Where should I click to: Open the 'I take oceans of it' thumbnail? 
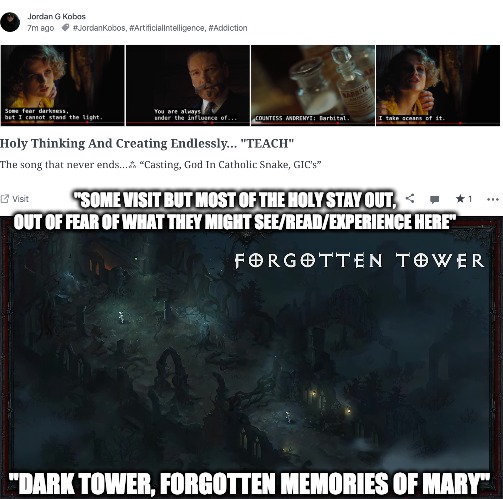click(x=438, y=86)
